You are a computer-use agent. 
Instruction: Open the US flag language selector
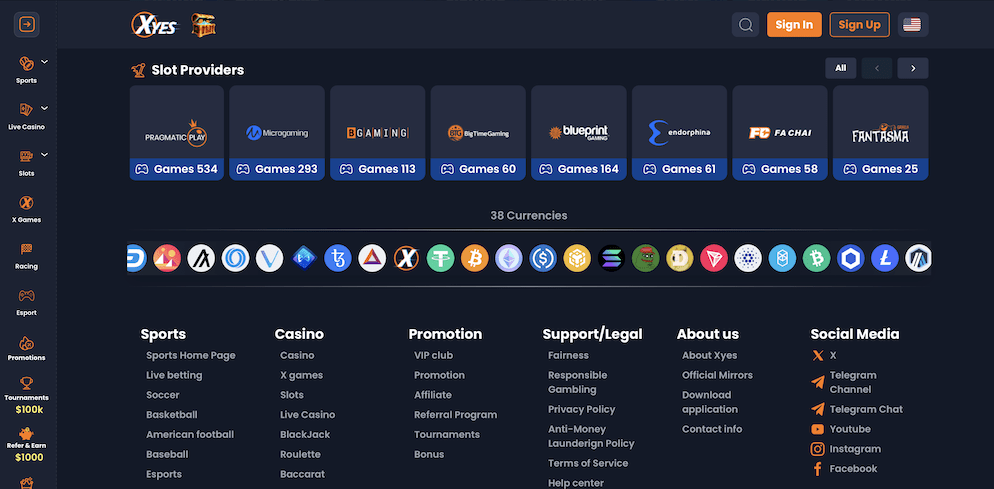click(912, 25)
